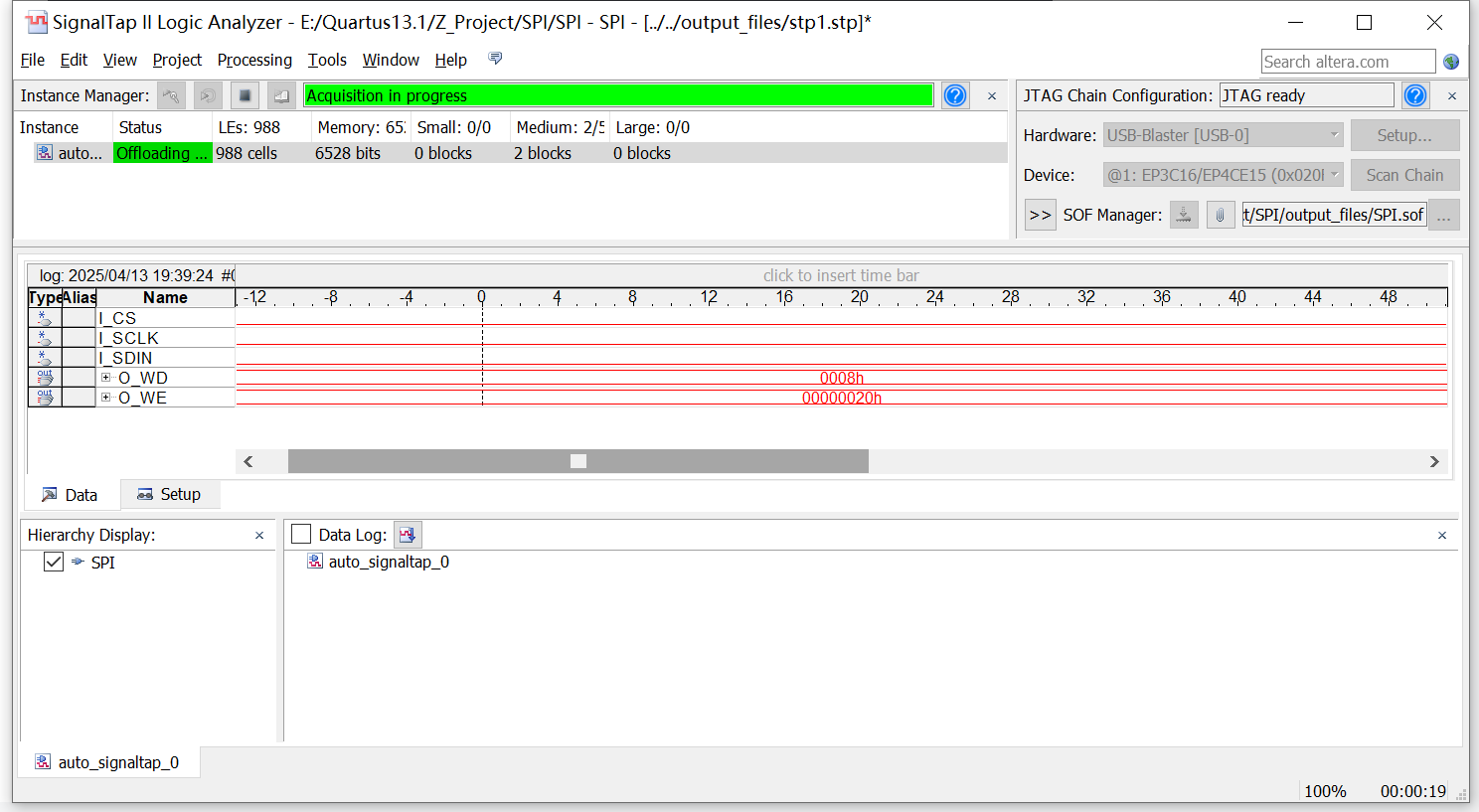1479x812 pixels.
Task: Select the auto... instance row icon
Action: tap(44, 152)
